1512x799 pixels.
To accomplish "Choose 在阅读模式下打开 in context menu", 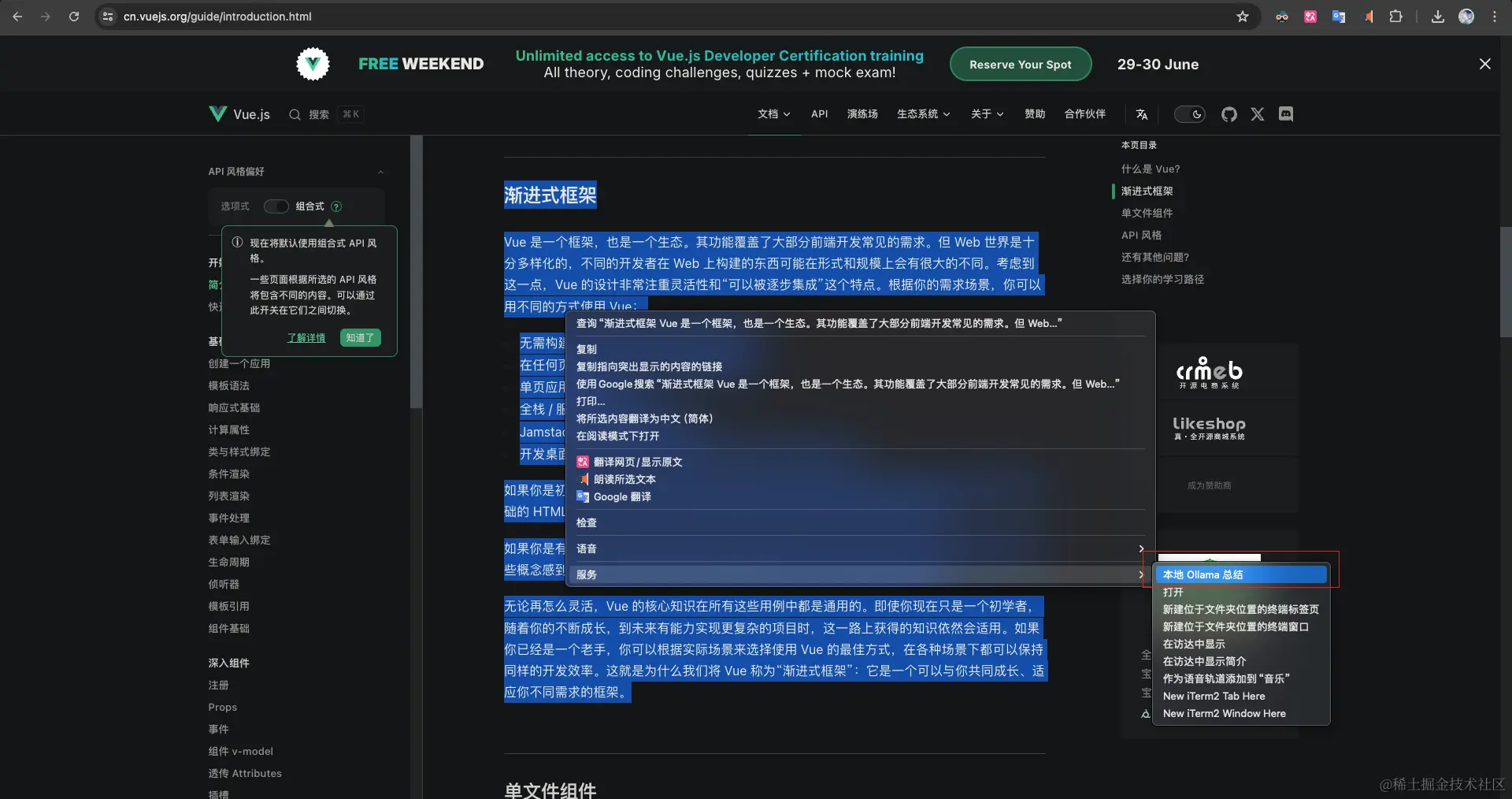I will pyautogui.click(x=861, y=436).
